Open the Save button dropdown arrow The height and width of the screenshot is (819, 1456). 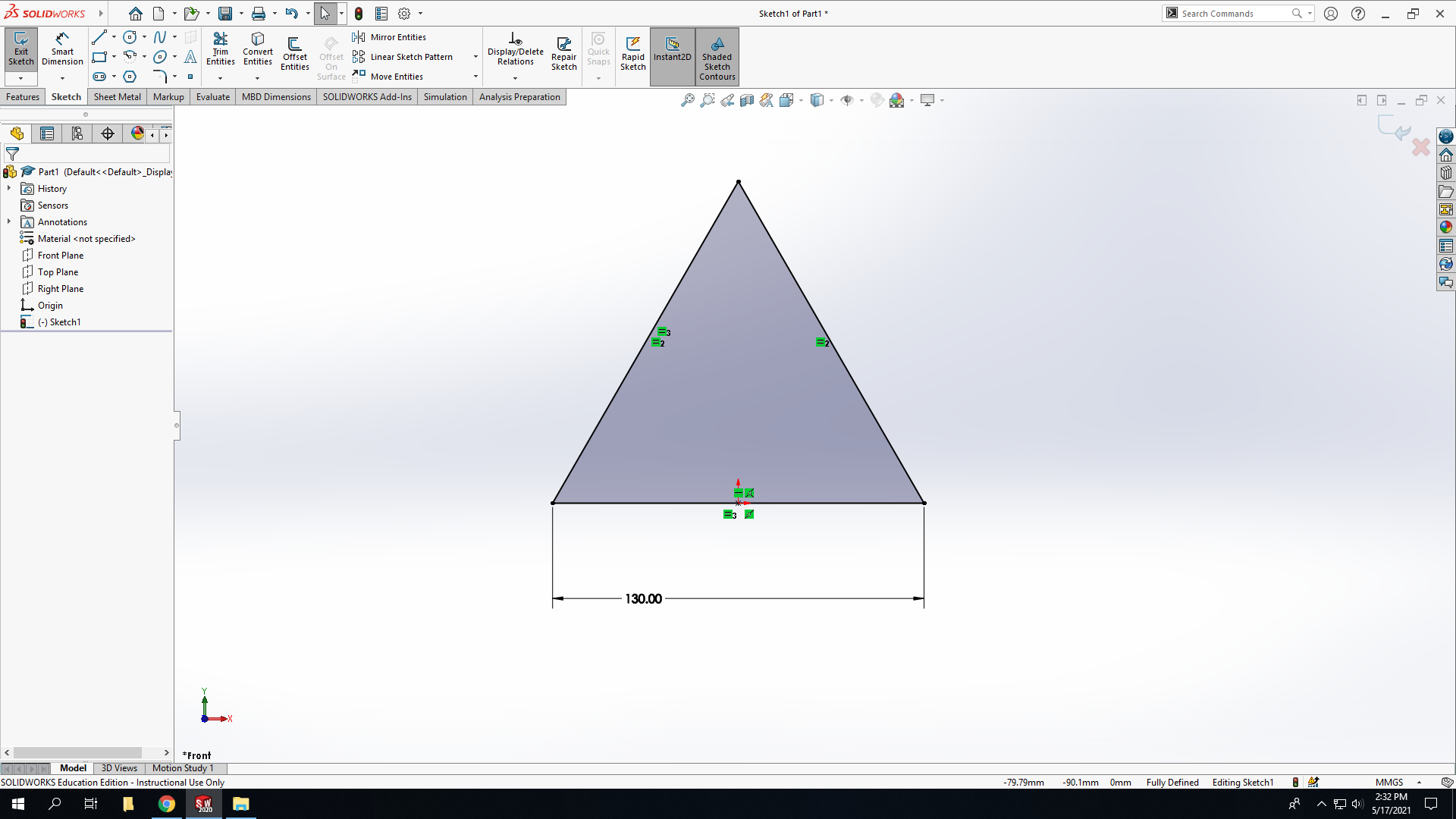241,14
